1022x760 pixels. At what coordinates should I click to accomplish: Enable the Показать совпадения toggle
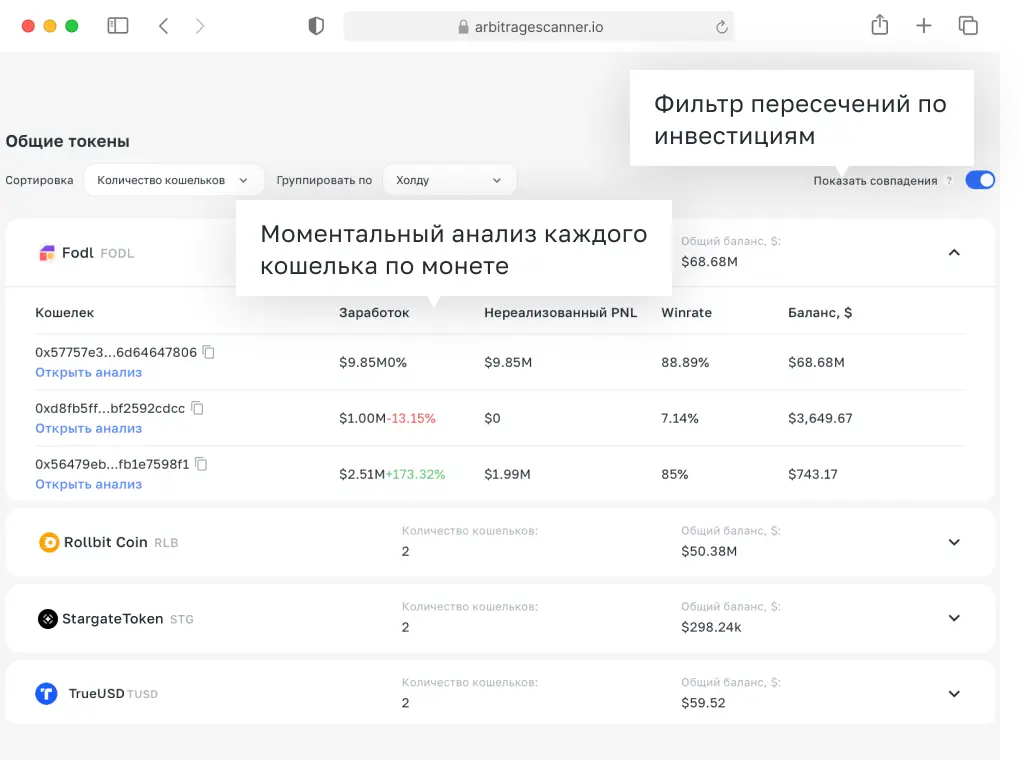[x=980, y=181]
